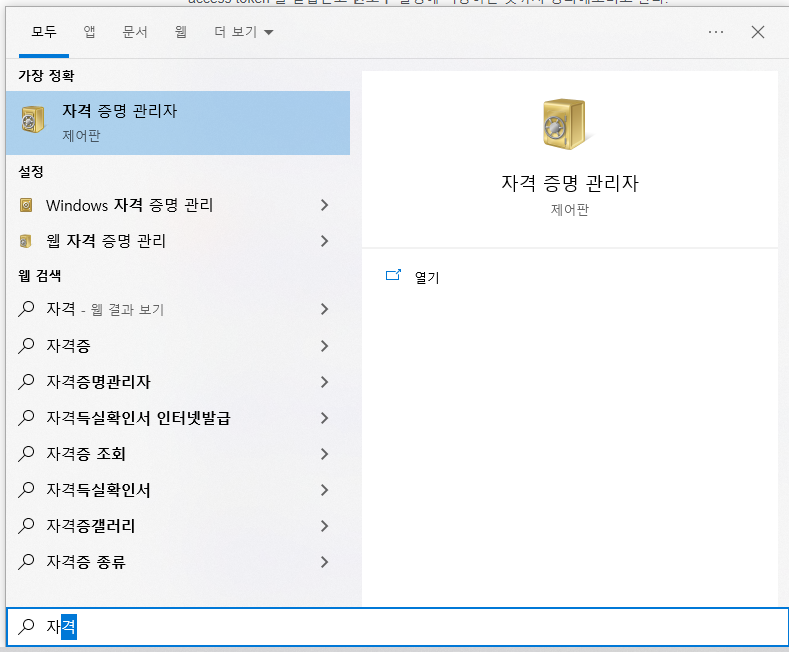Screen dimensions: 789x652
Task: Click the search icon beside 자격증명관리자
Action: point(26,382)
